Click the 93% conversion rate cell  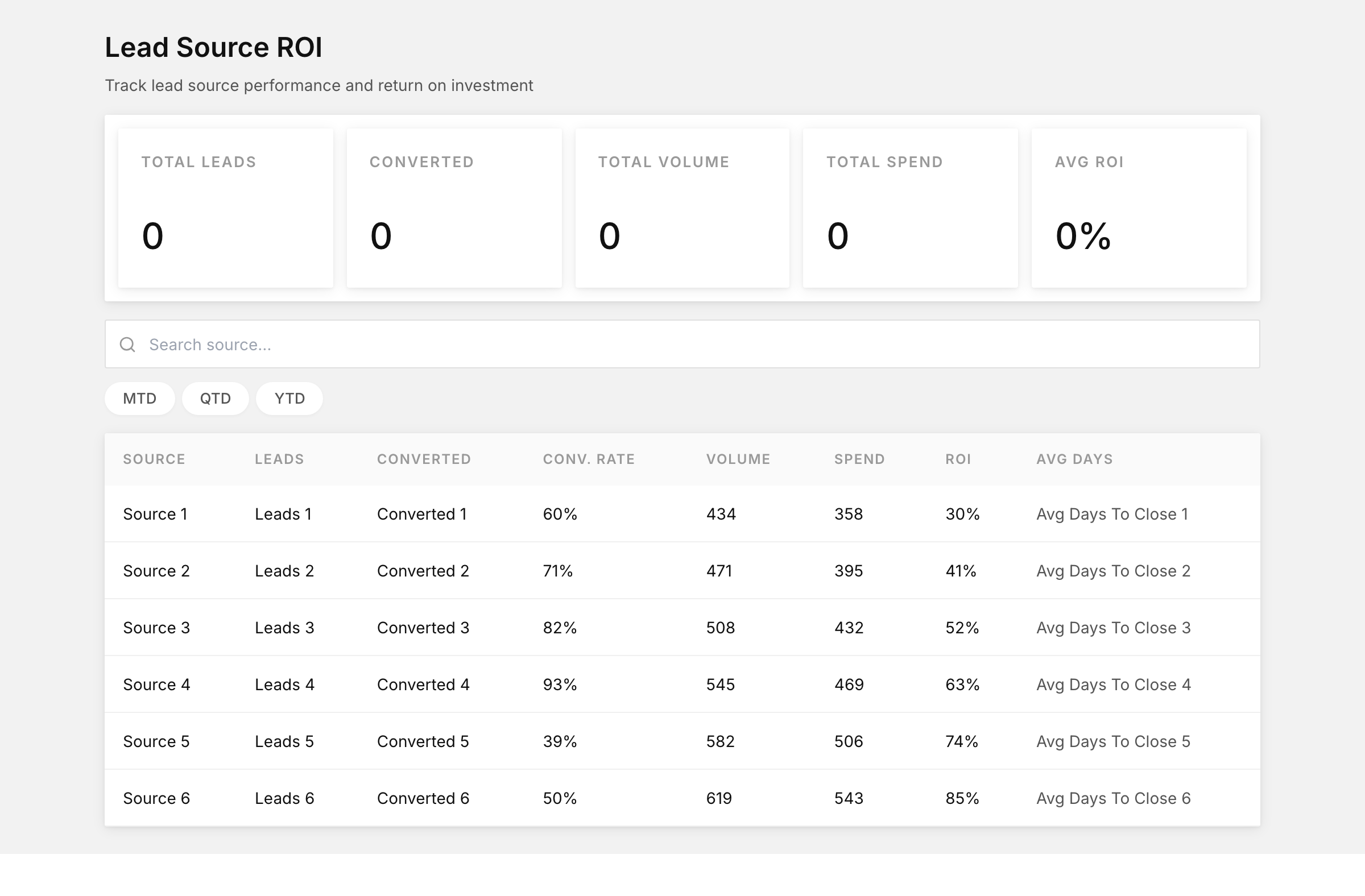coord(560,685)
